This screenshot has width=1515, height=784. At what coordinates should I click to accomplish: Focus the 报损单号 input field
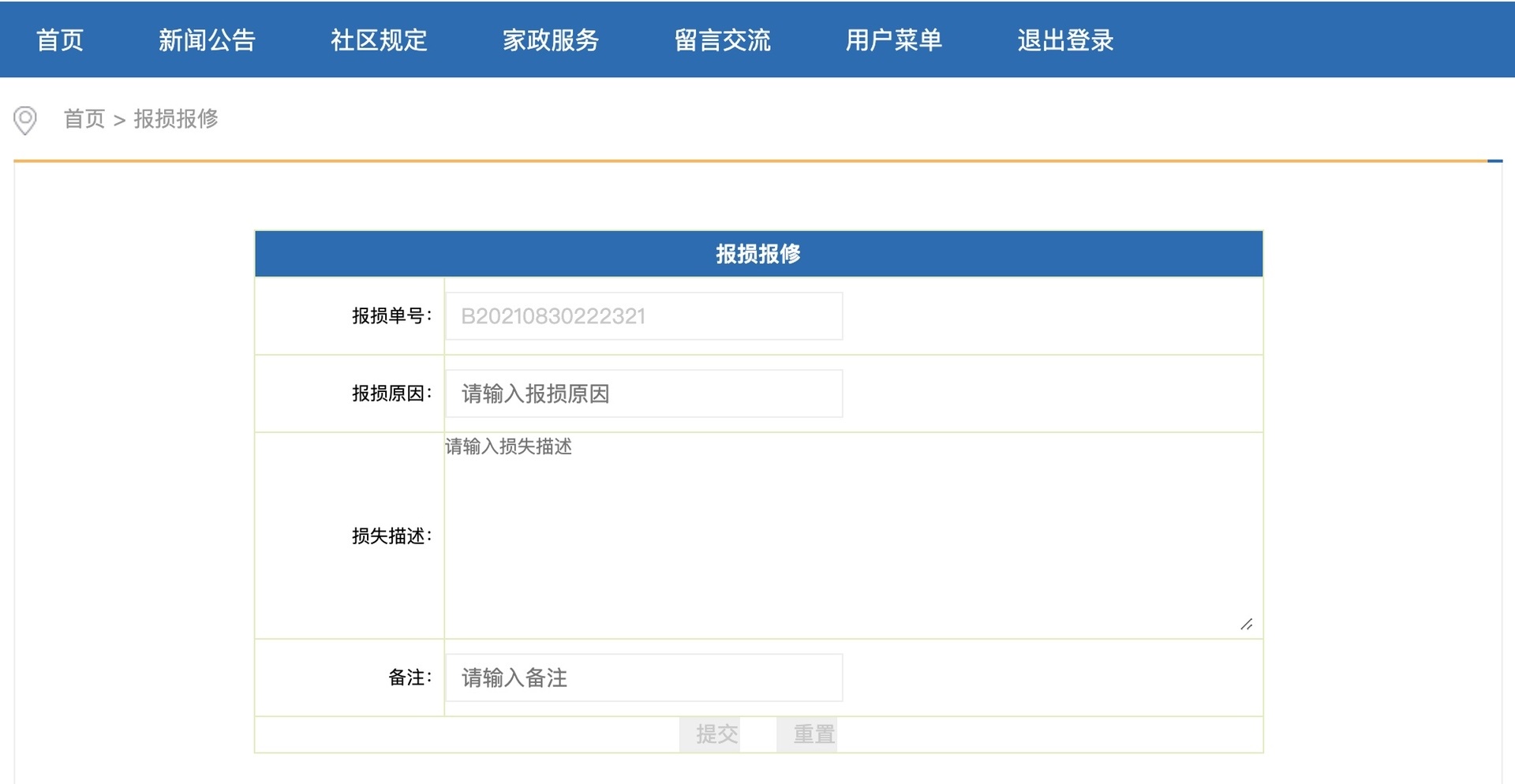click(644, 316)
